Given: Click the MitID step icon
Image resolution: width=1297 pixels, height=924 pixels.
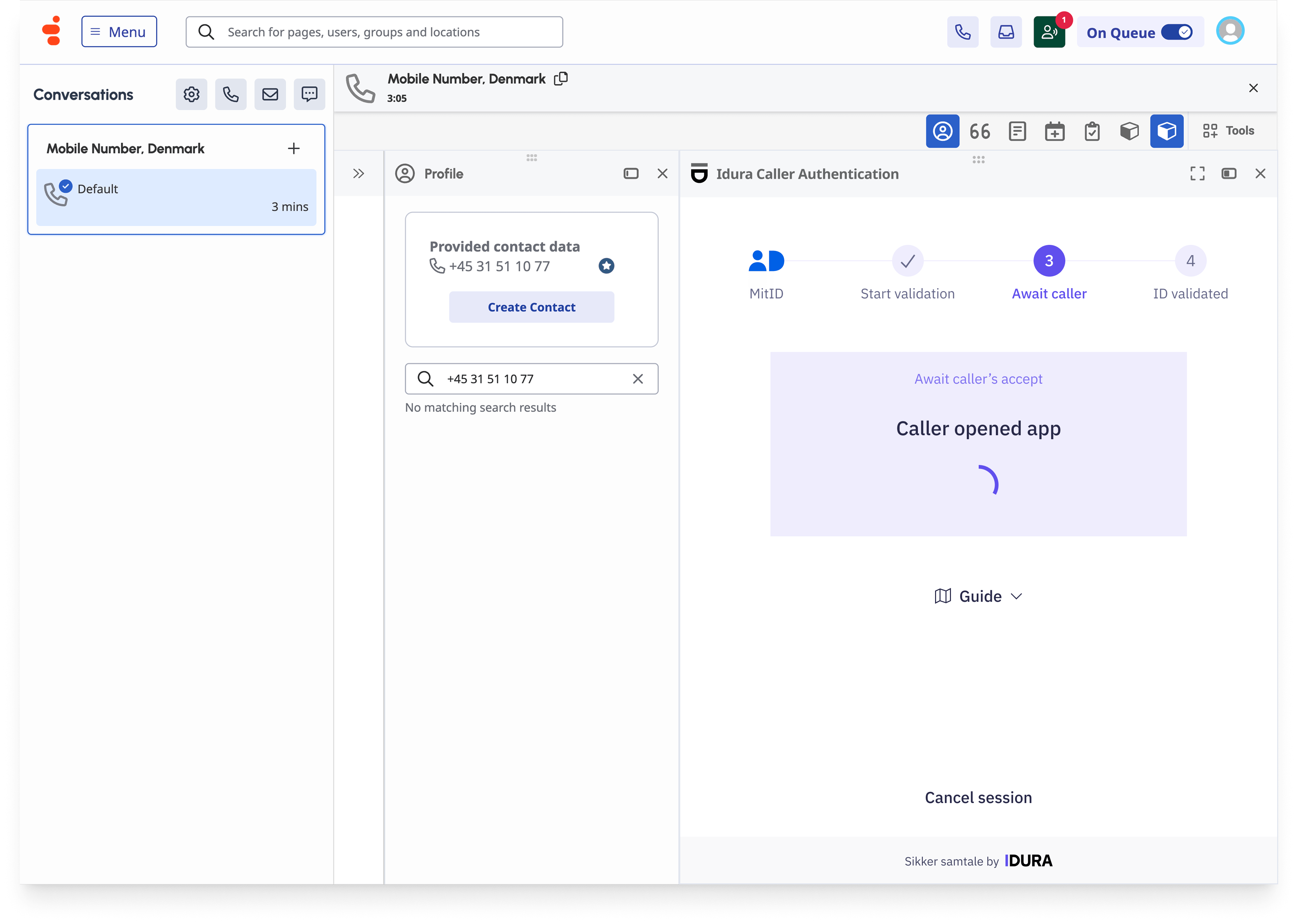Looking at the screenshot, I should [x=766, y=261].
